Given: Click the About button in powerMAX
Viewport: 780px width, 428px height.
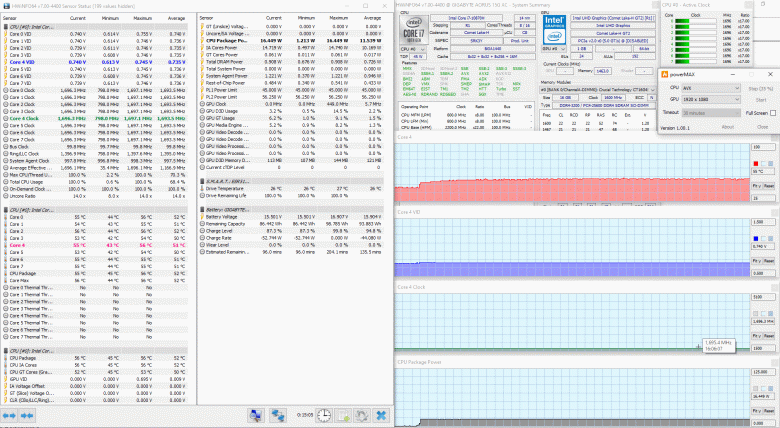Looking at the screenshot, I should tap(727, 127).
